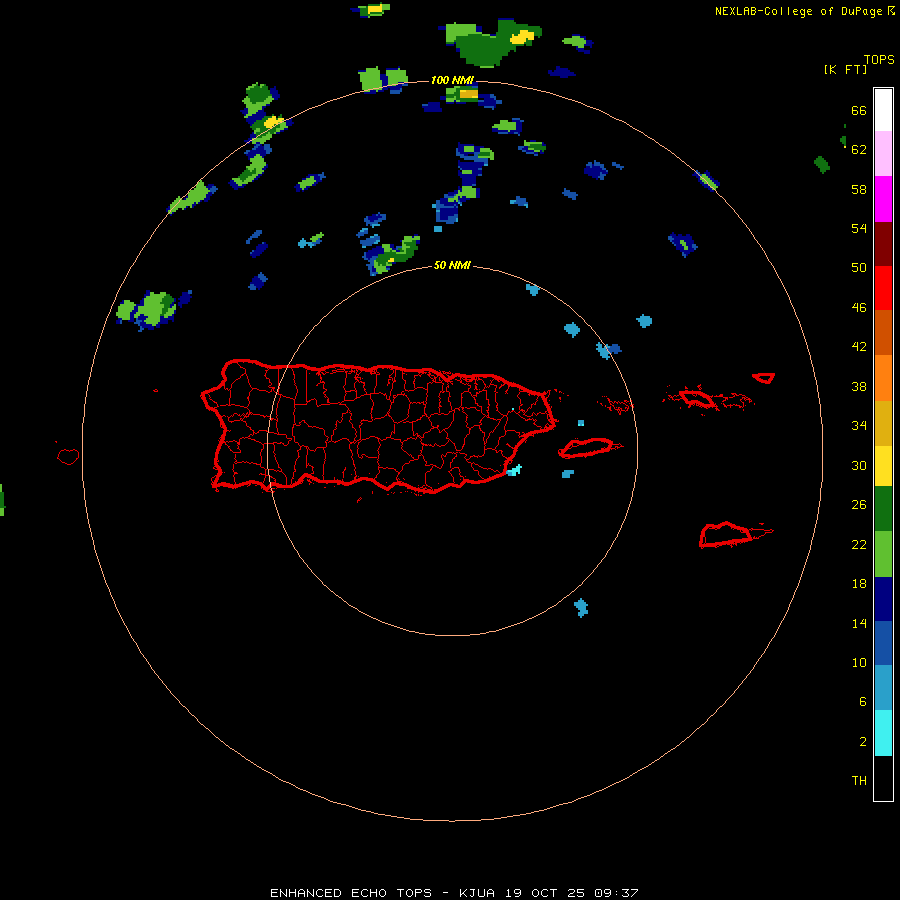Select the yellow legend swatch

pyautogui.click(x=883, y=466)
